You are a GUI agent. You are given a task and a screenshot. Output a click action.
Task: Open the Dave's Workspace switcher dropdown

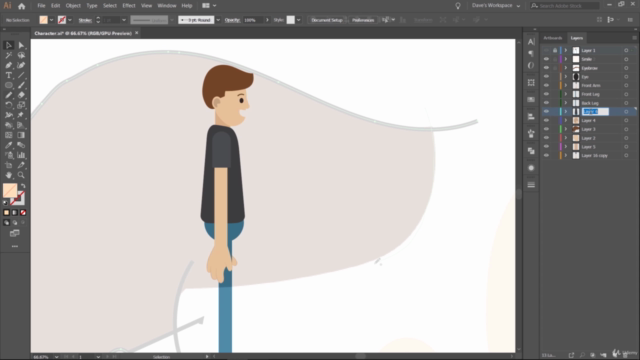[x=496, y=6]
